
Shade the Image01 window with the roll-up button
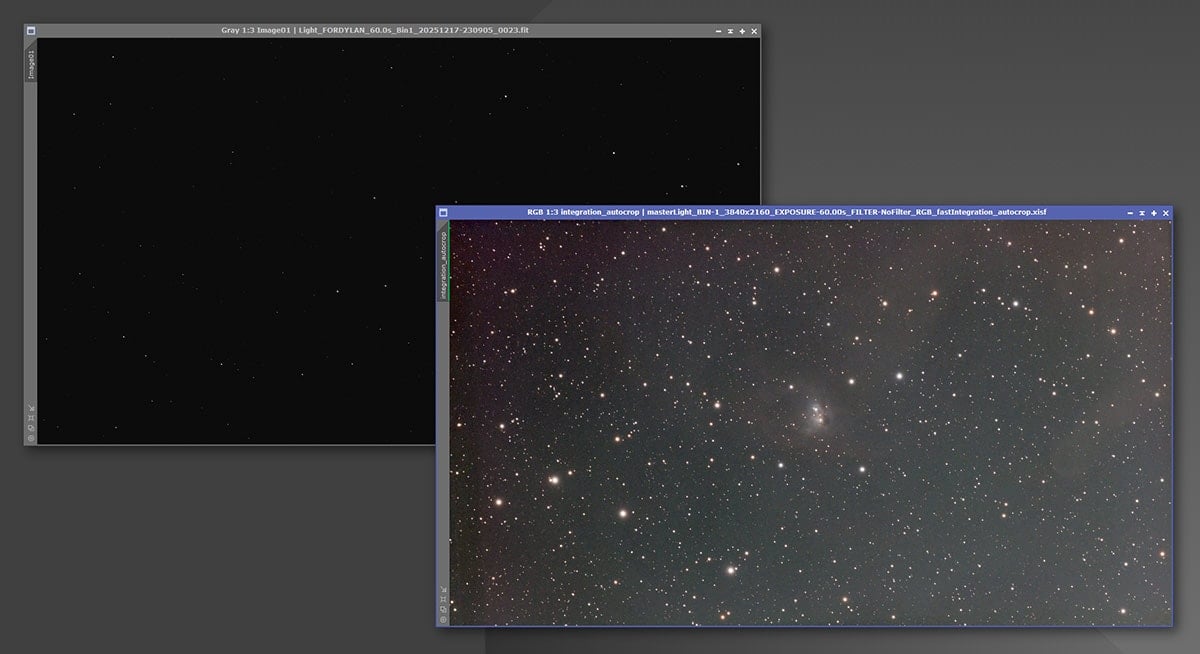click(730, 31)
